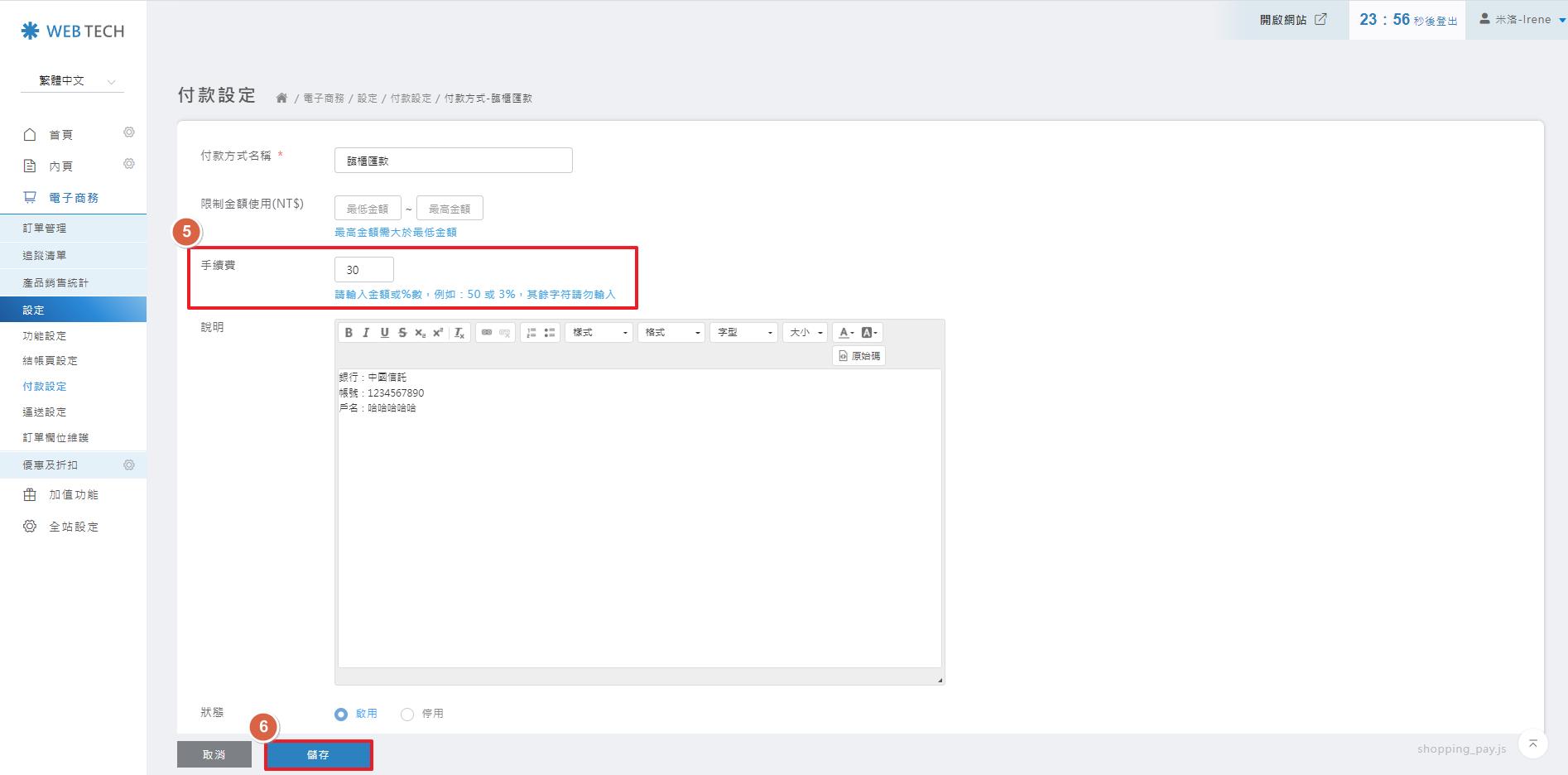Click the 手續費 fee input field

click(x=364, y=270)
